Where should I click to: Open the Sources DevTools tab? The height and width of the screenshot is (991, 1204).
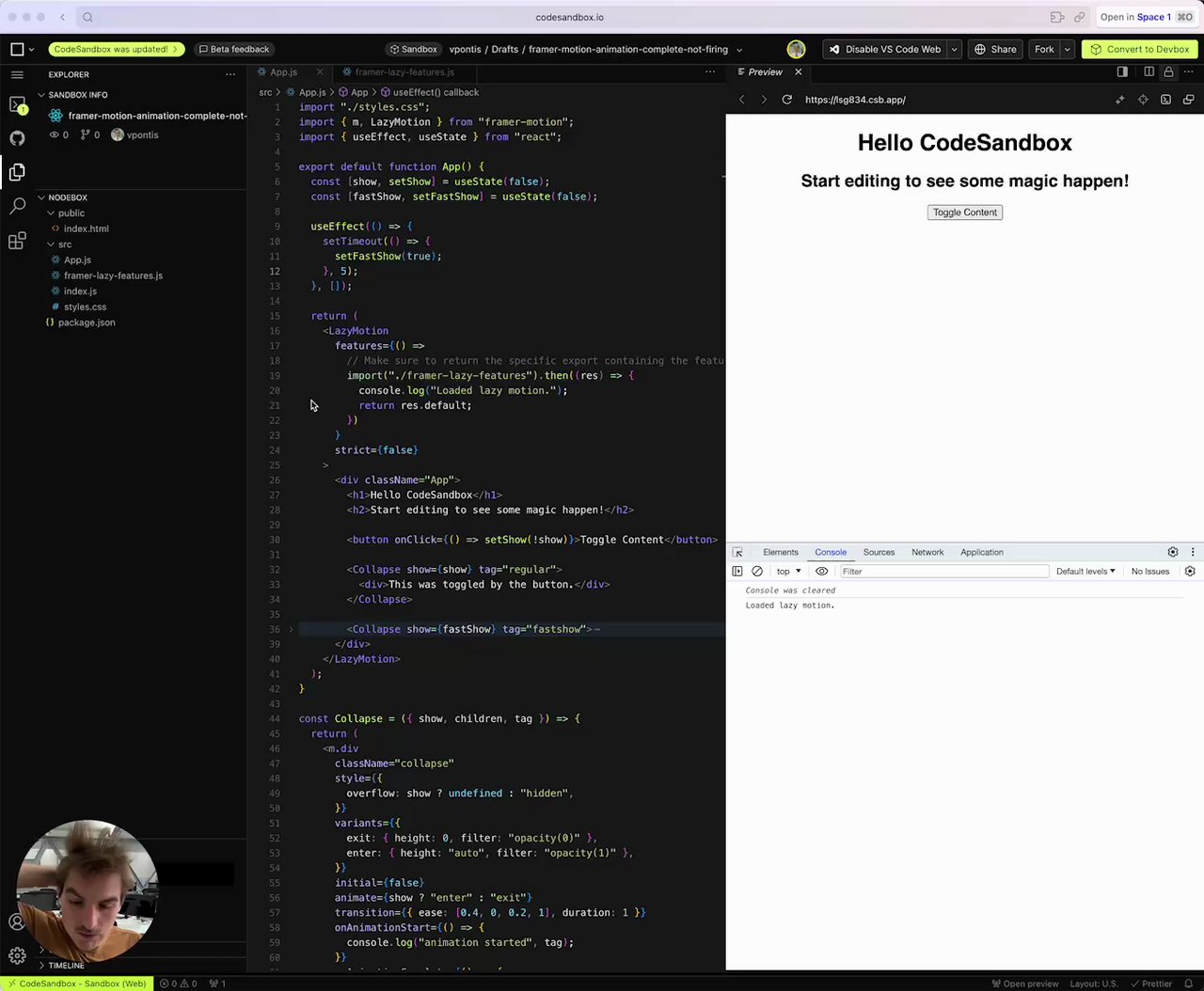click(879, 553)
